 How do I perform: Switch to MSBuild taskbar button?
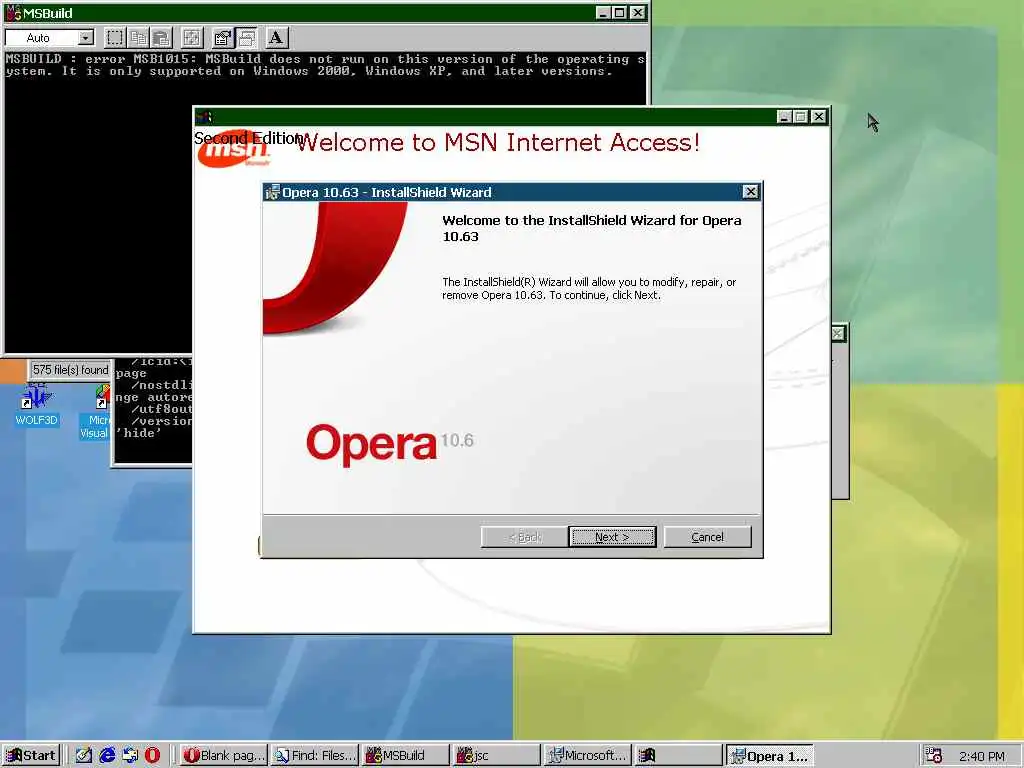(x=405, y=756)
